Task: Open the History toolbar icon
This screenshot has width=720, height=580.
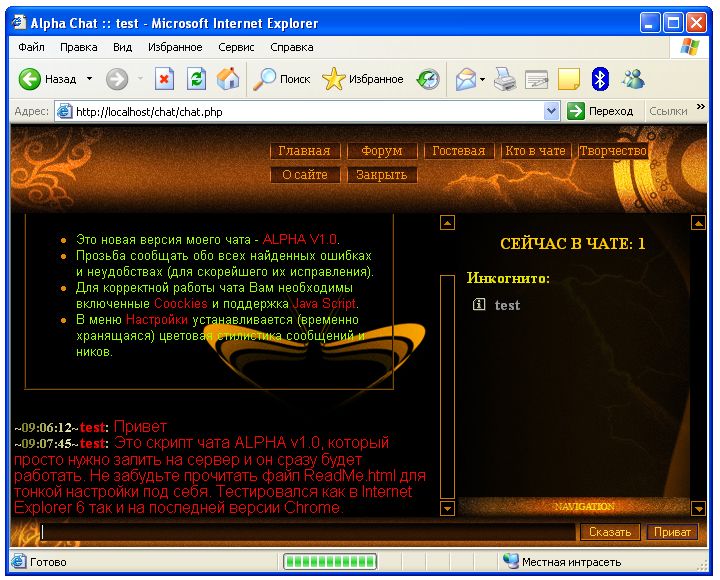Action: 428,79
